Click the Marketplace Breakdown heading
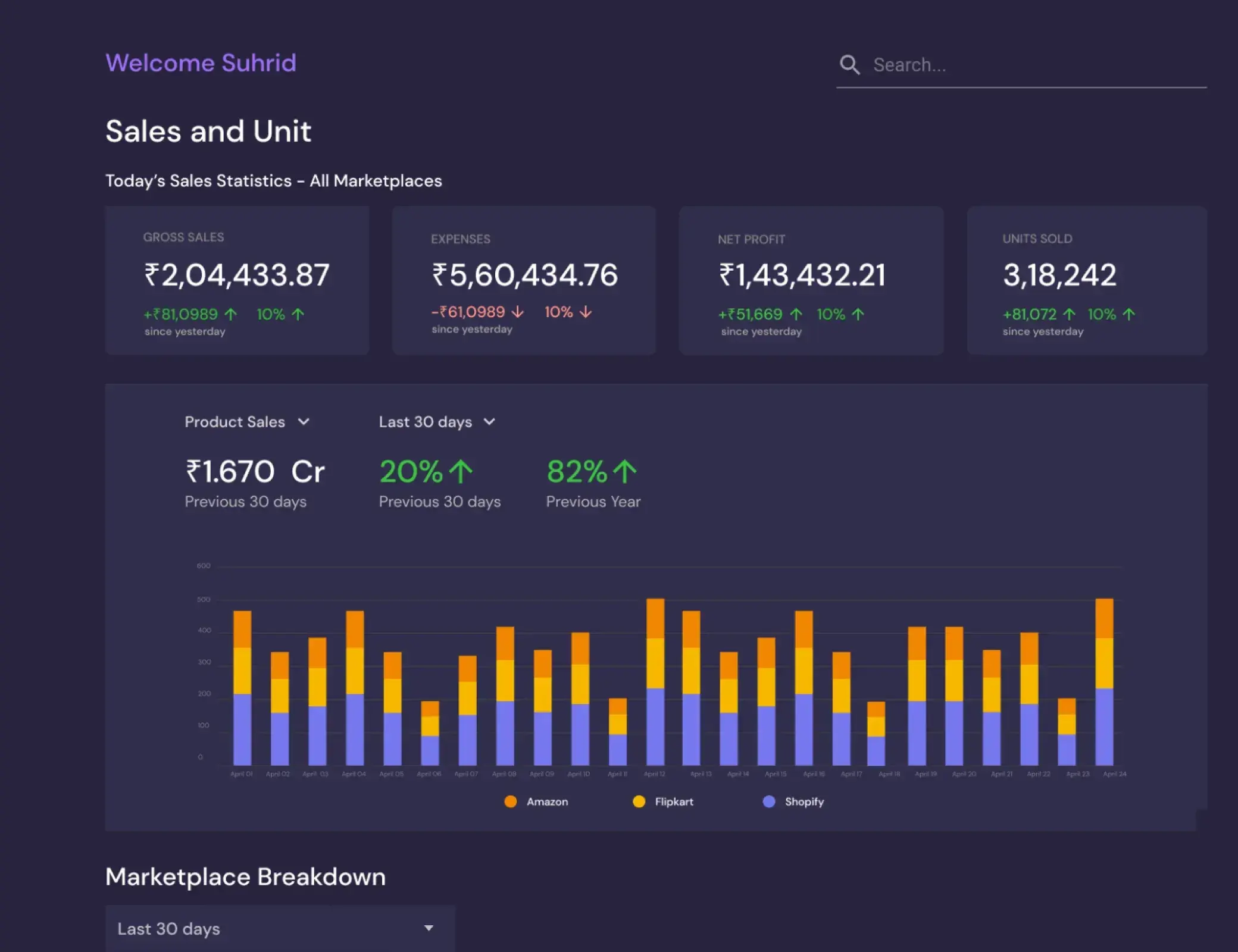 coord(245,877)
